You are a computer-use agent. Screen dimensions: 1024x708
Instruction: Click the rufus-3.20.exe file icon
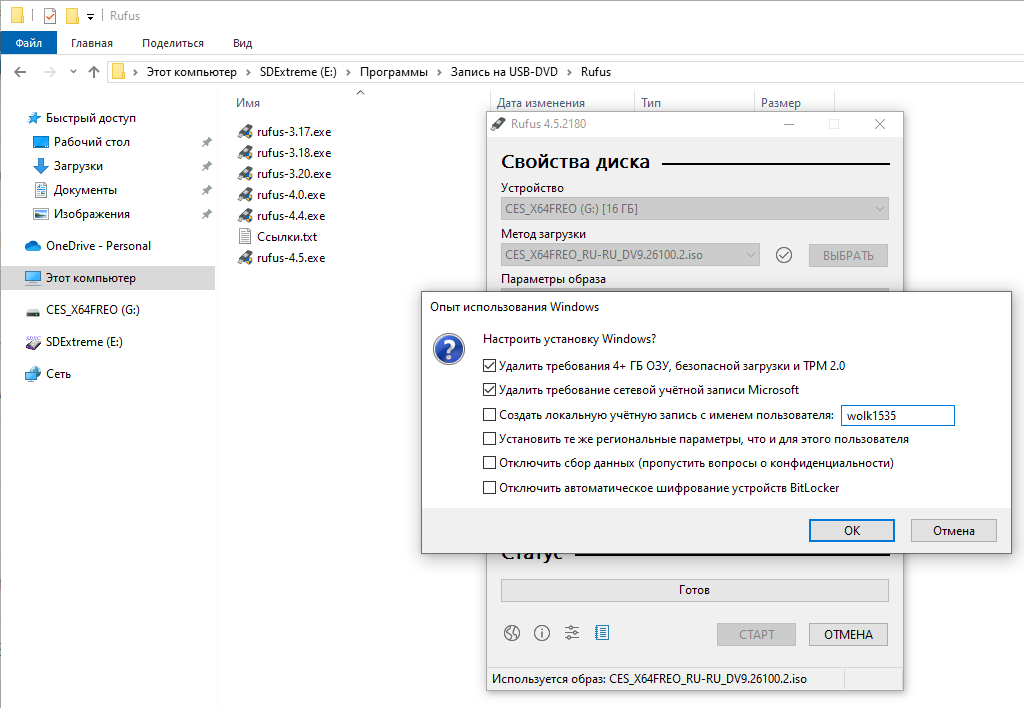[245, 174]
